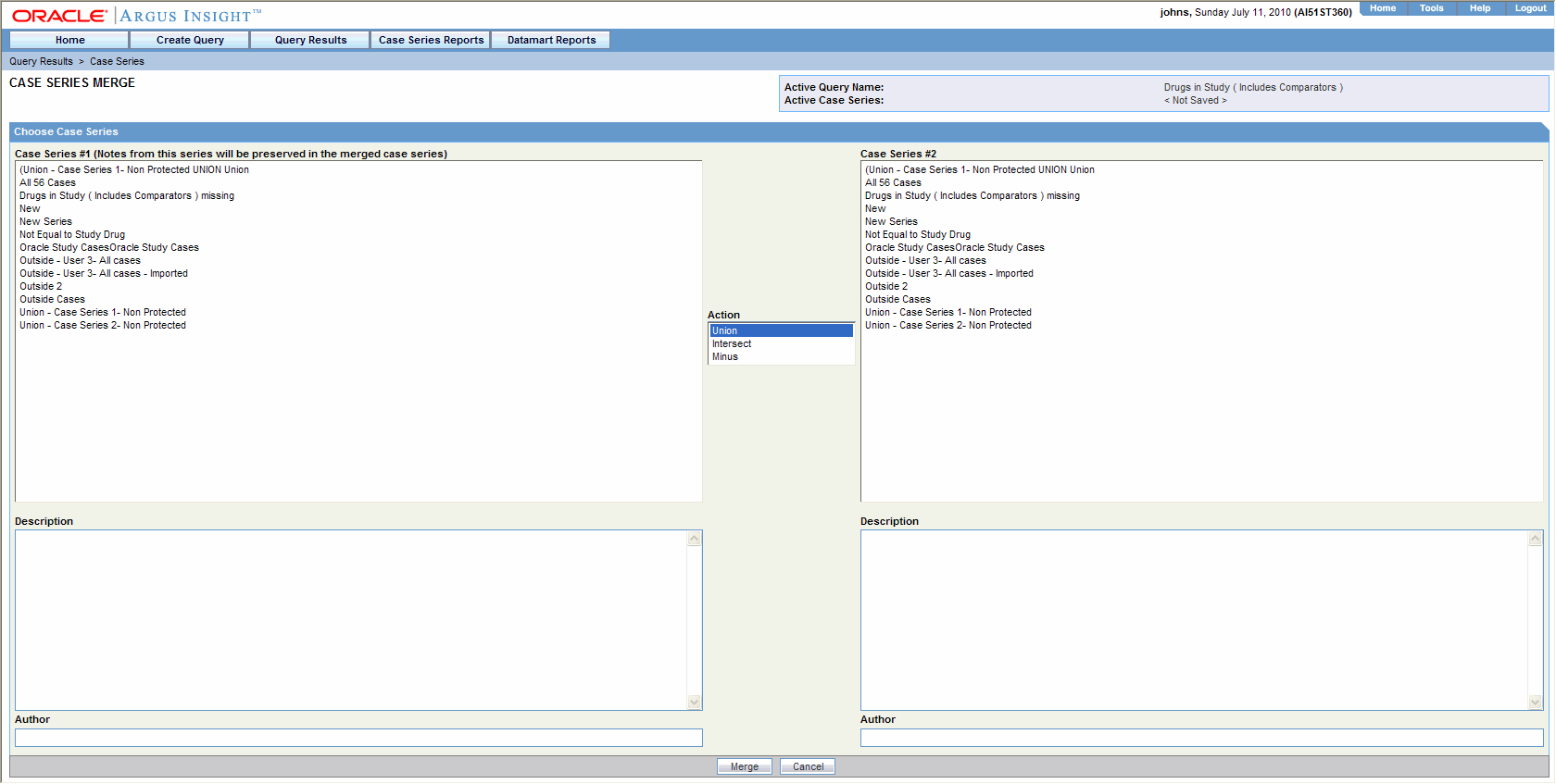
Task: Click the Case Series #2 Description box
Action: pos(1195,620)
